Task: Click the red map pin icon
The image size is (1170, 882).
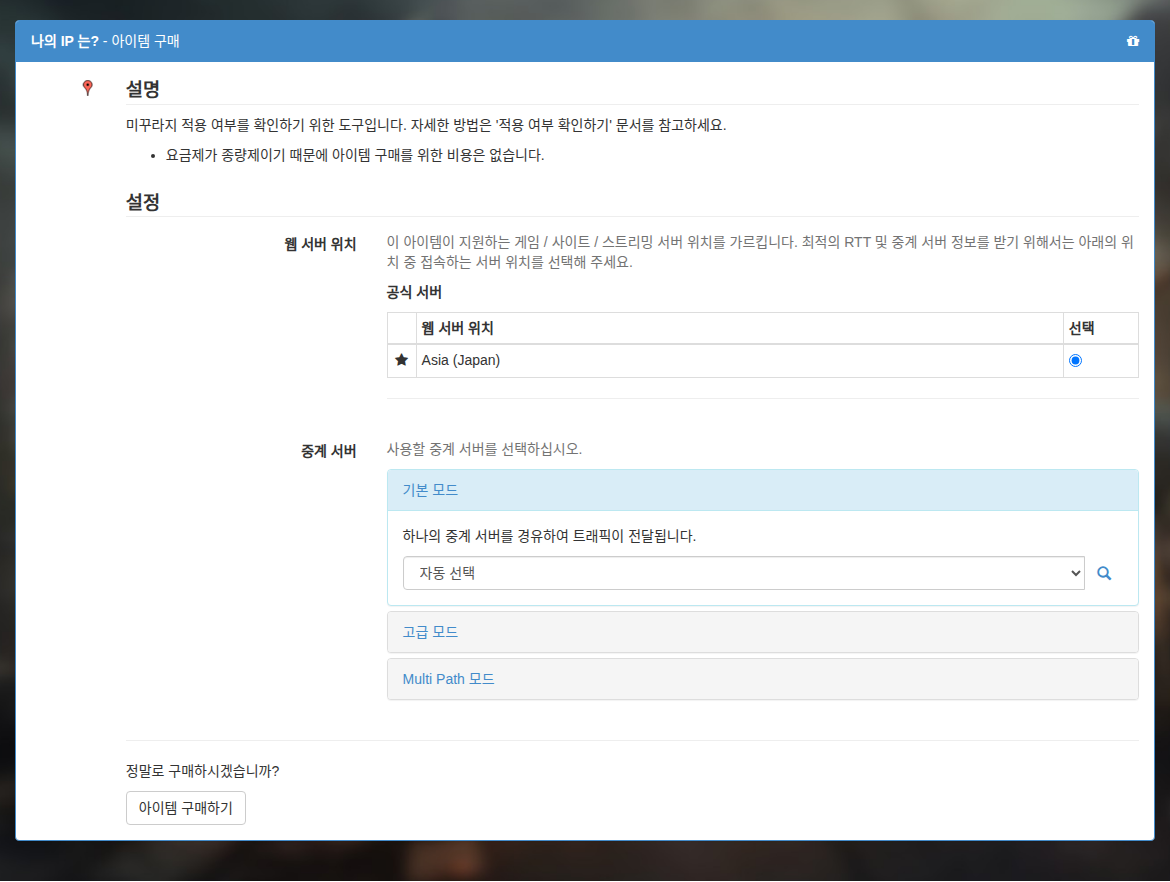Action: 87,88
